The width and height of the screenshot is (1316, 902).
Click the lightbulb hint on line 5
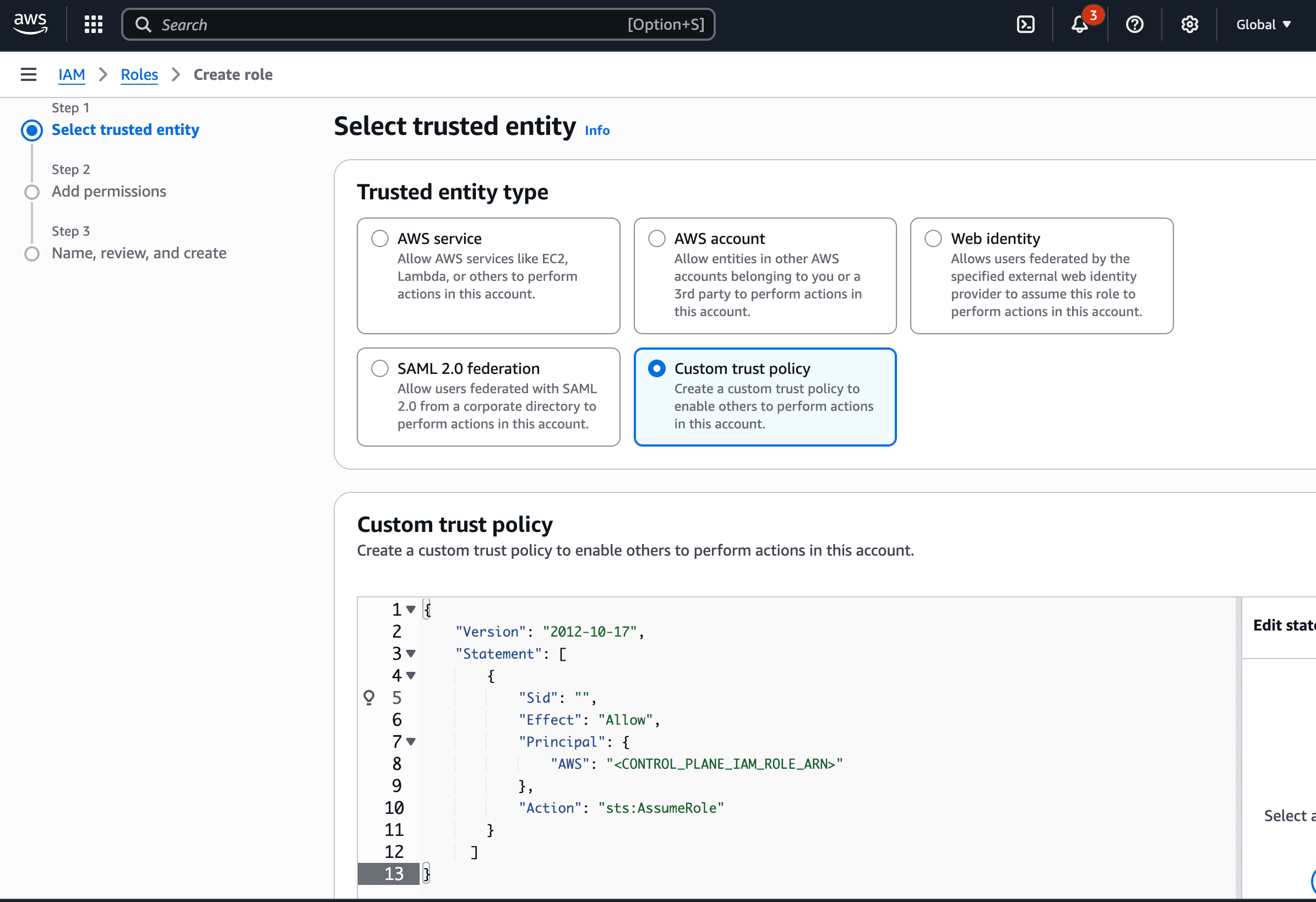tap(368, 697)
